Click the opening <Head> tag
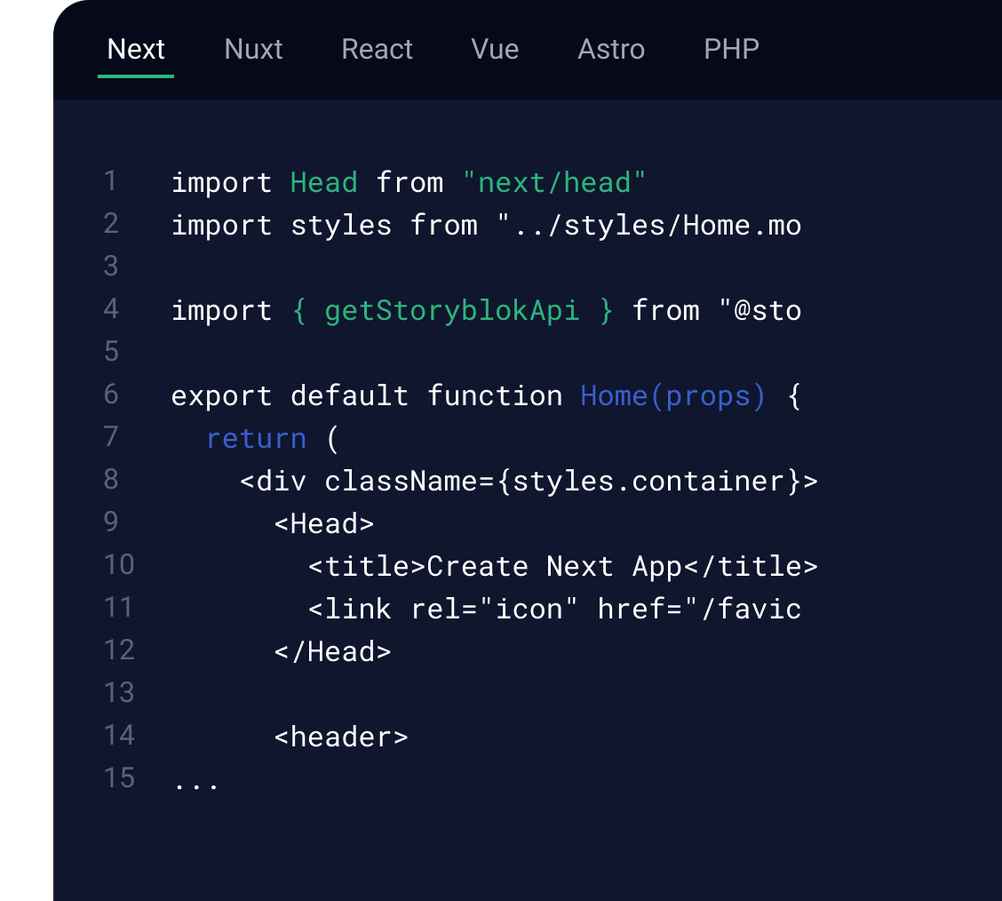 (x=324, y=524)
